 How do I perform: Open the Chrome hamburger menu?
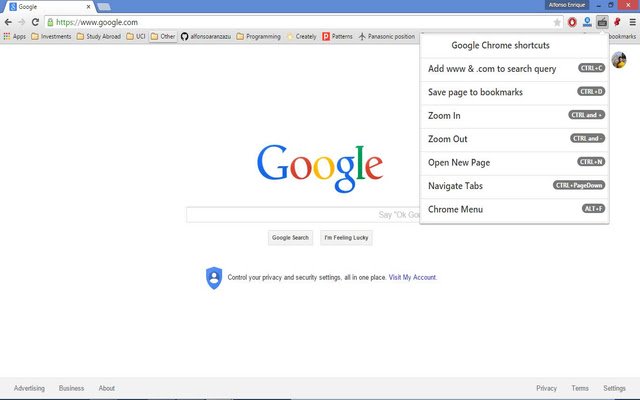632,22
